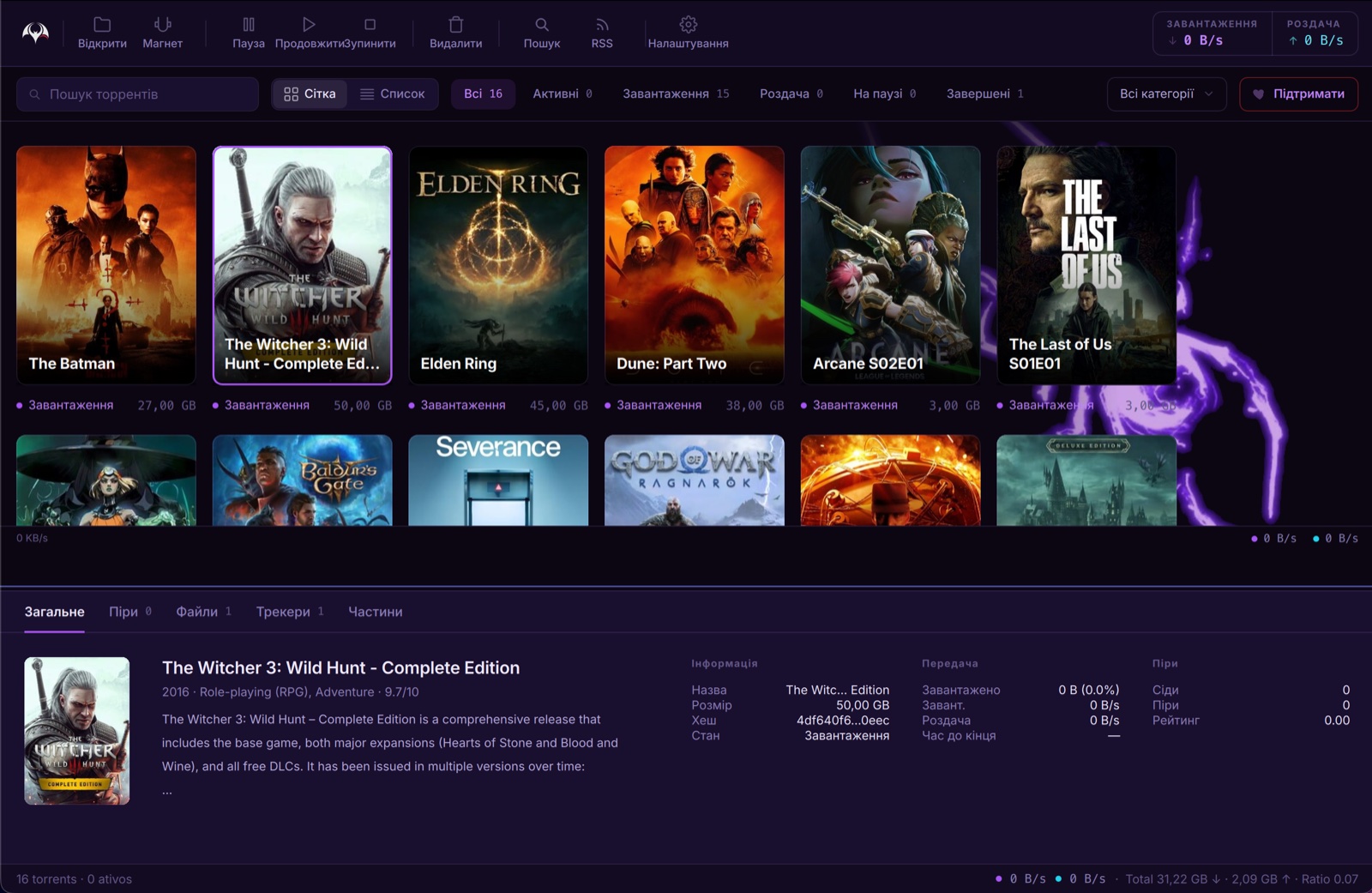Screen dimensions: 1372x893
Task: Open a torrent file with Відкрити
Action: [102, 33]
